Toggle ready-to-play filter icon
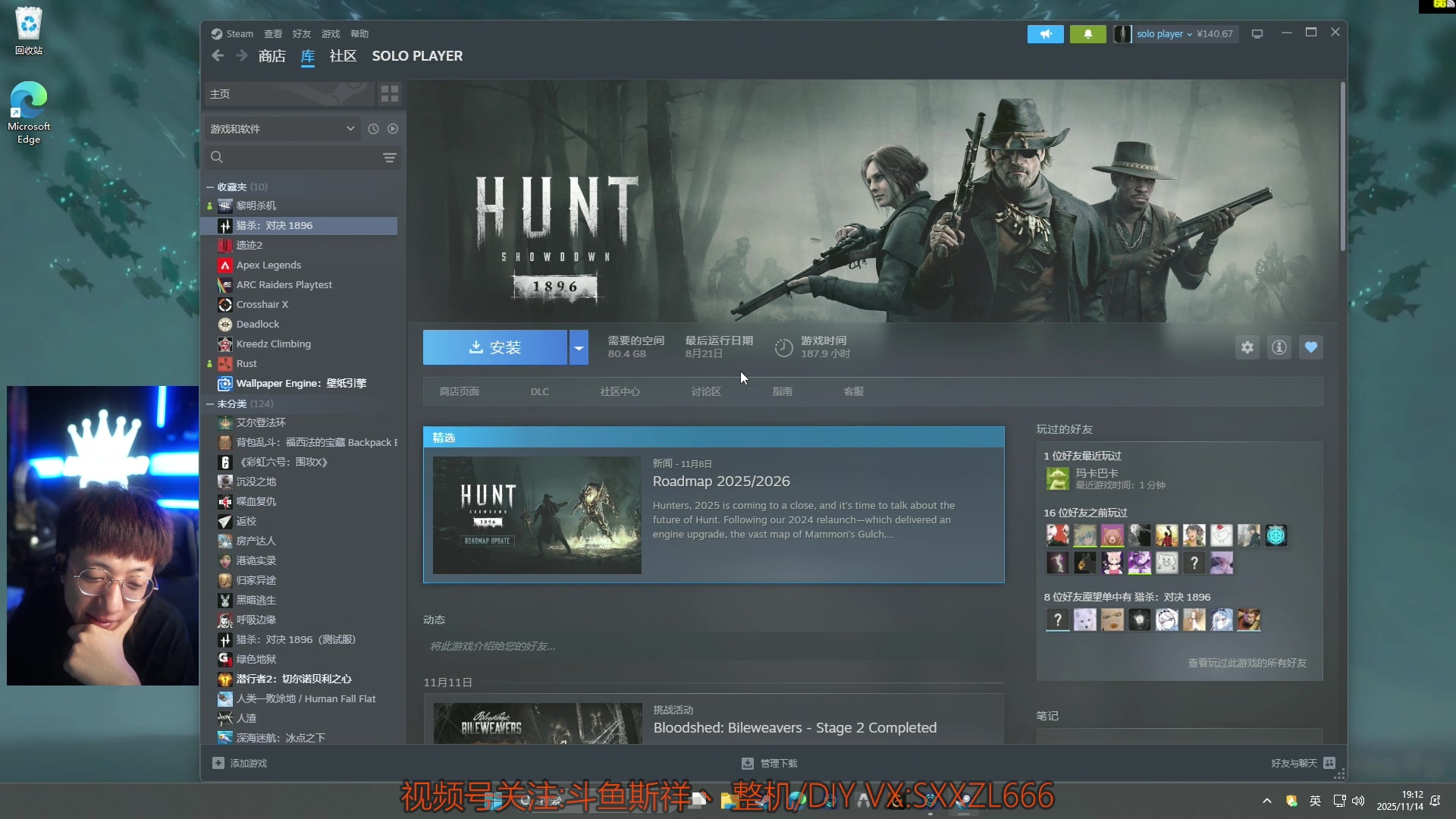1456x819 pixels. (393, 129)
